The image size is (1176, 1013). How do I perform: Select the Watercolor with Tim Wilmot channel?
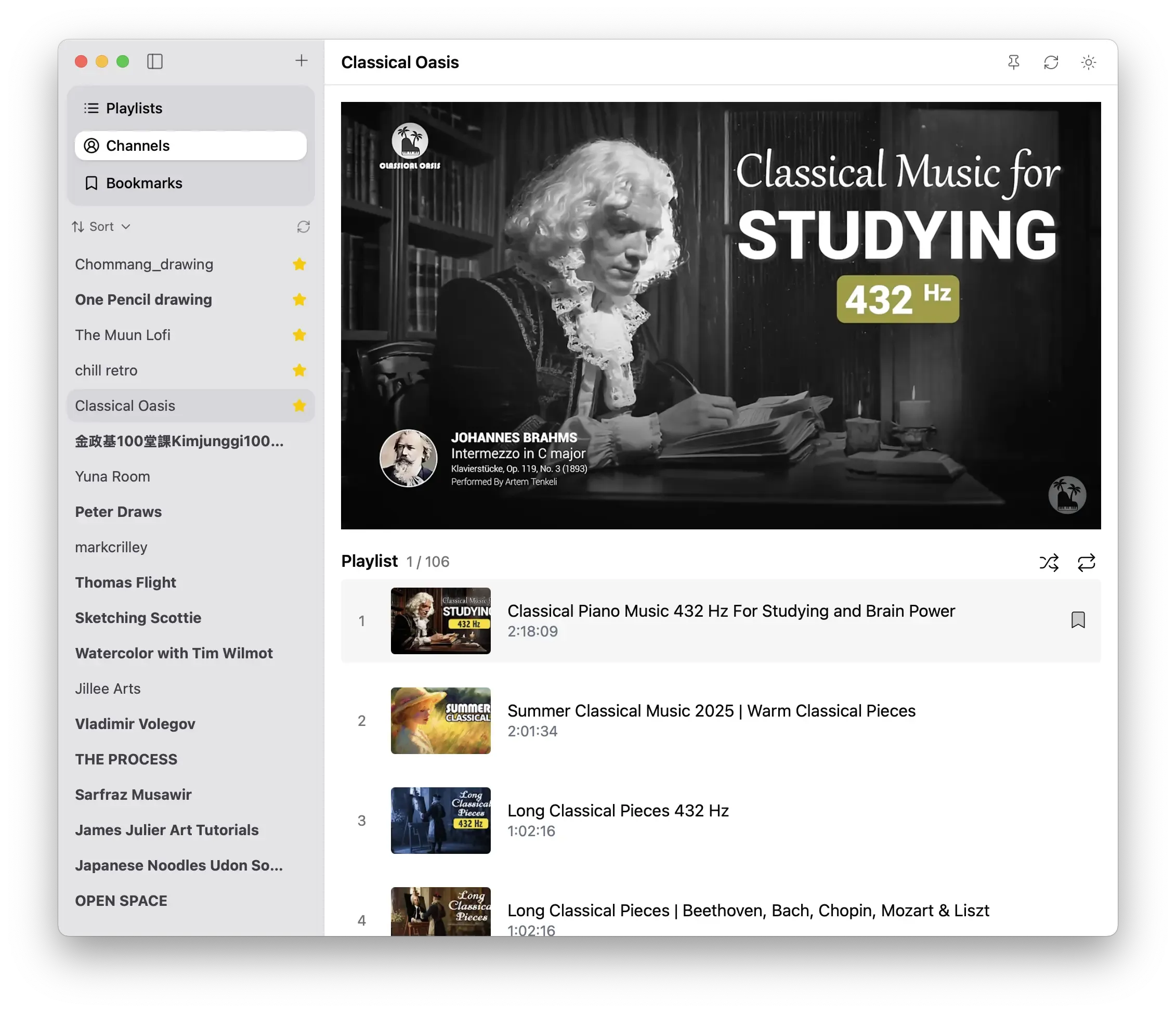[174, 653]
